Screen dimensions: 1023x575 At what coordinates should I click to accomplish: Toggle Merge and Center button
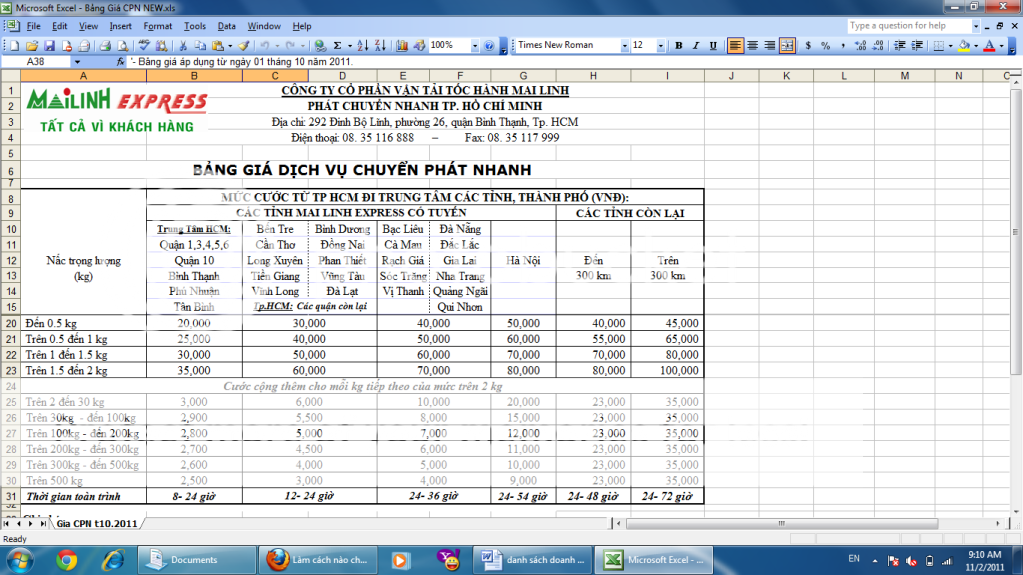pyautogui.click(x=787, y=46)
